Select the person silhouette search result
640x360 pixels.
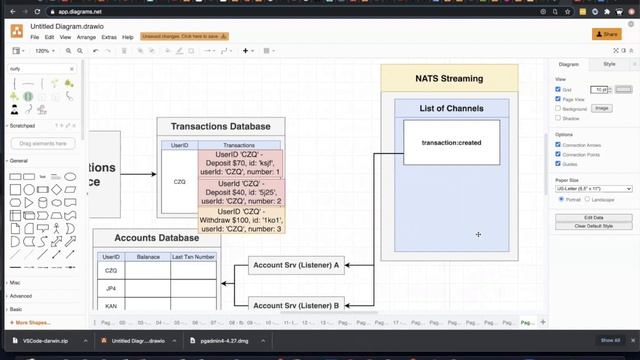(x=15, y=109)
